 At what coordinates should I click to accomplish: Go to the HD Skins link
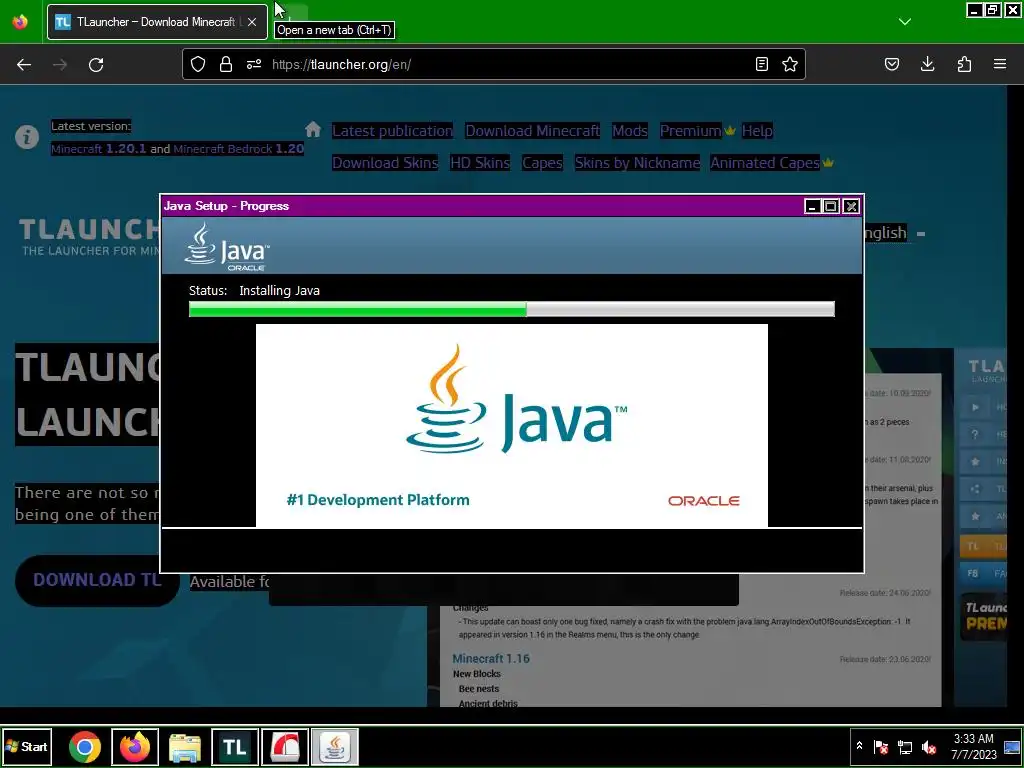(480, 163)
